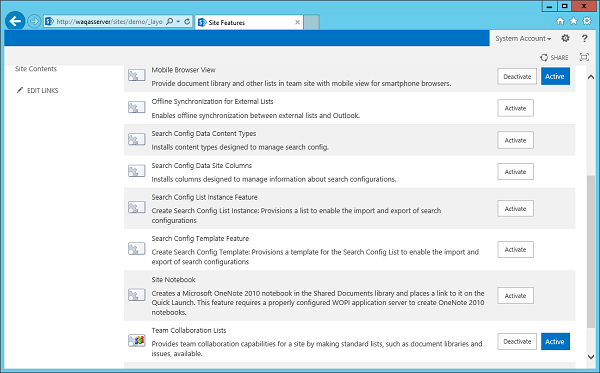600x373 pixels.
Task: Click the Search Config Data Site Columns title
Action: (x=202, y=165)
